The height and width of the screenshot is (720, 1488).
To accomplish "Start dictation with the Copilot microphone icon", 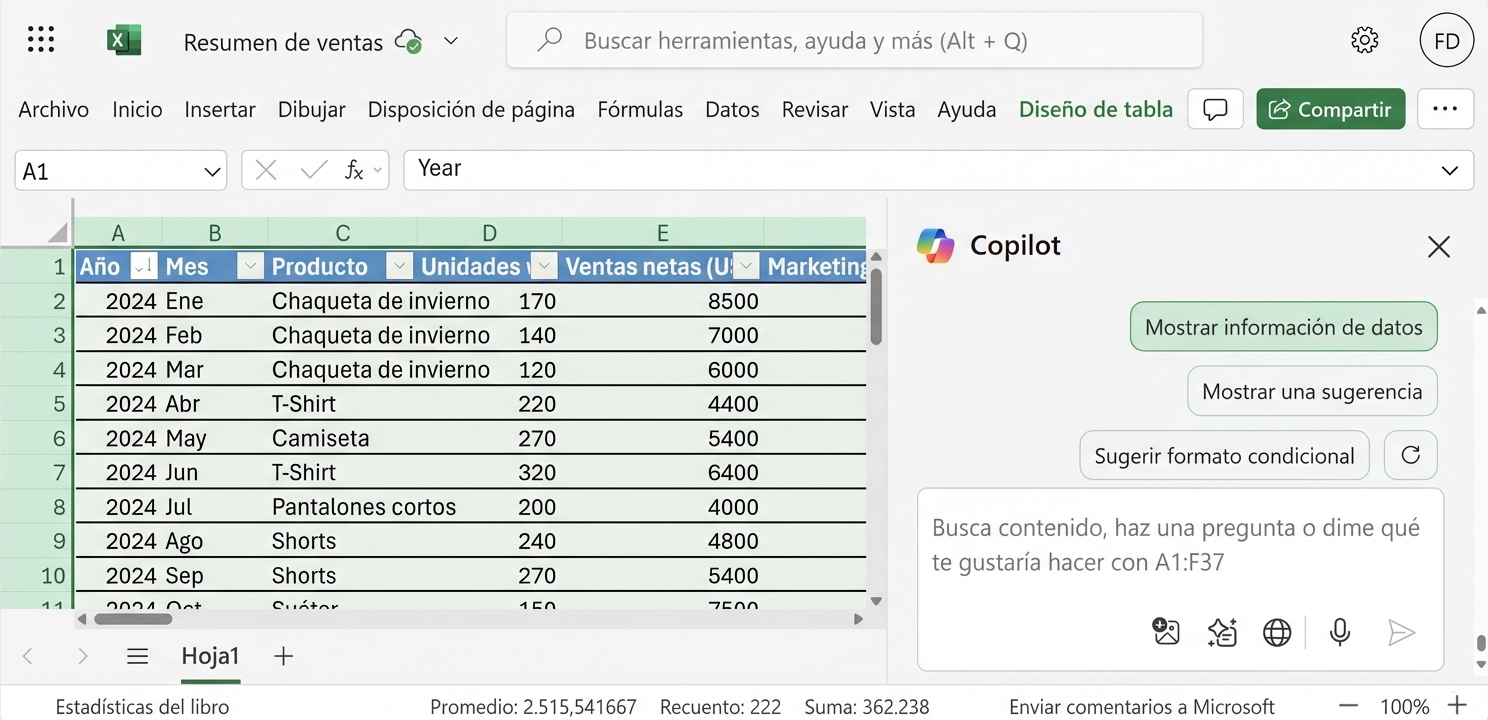I will tap(1340, 632).
